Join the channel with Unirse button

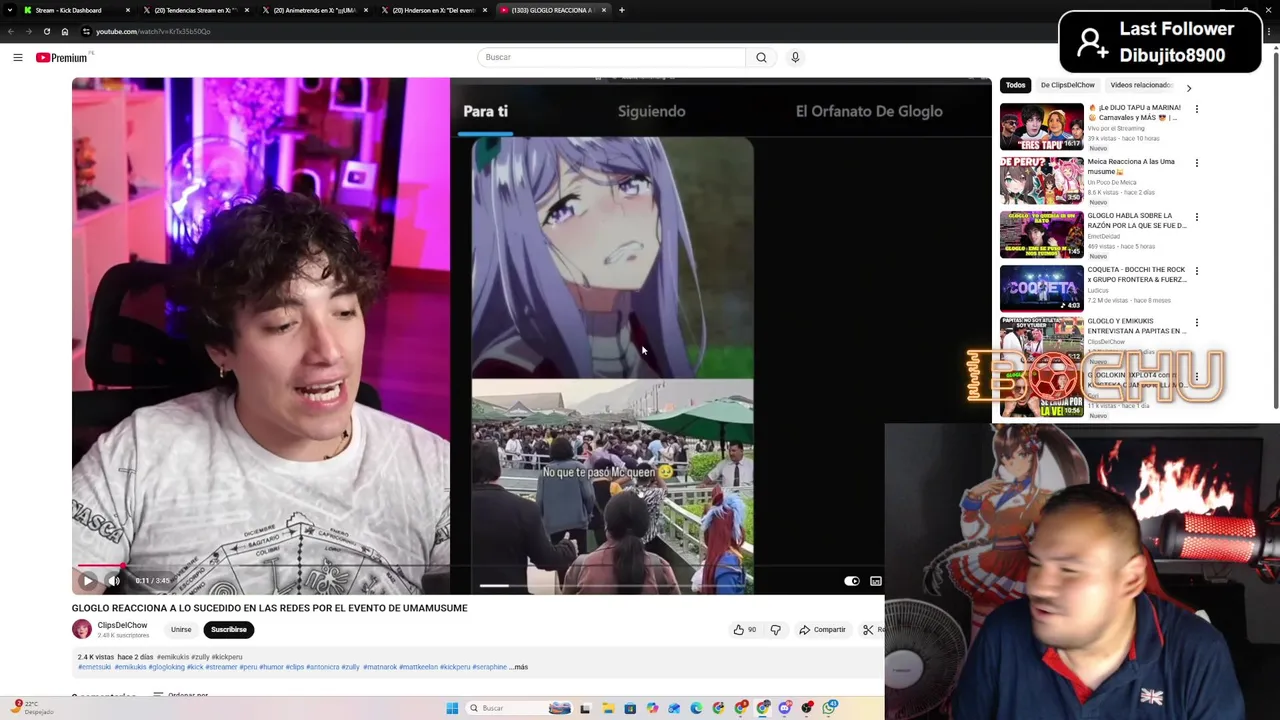point(181,630)
